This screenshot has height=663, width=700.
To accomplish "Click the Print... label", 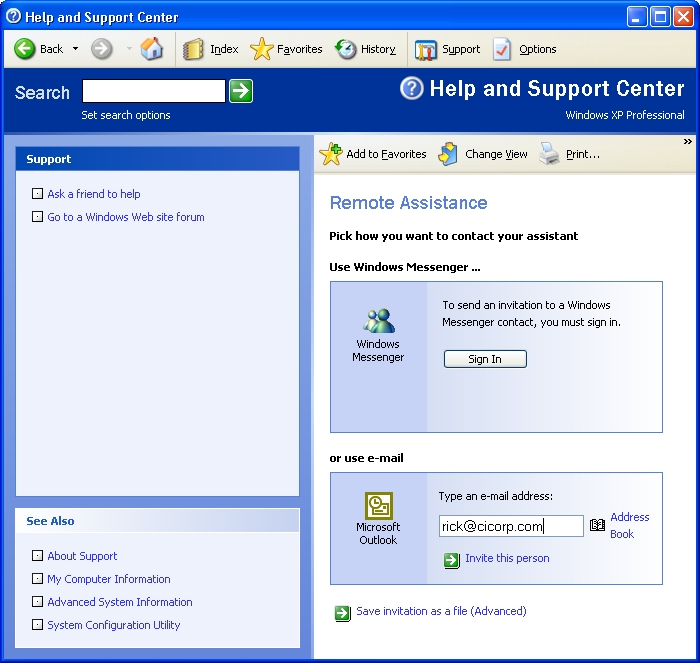I will [x=583, y=154].
